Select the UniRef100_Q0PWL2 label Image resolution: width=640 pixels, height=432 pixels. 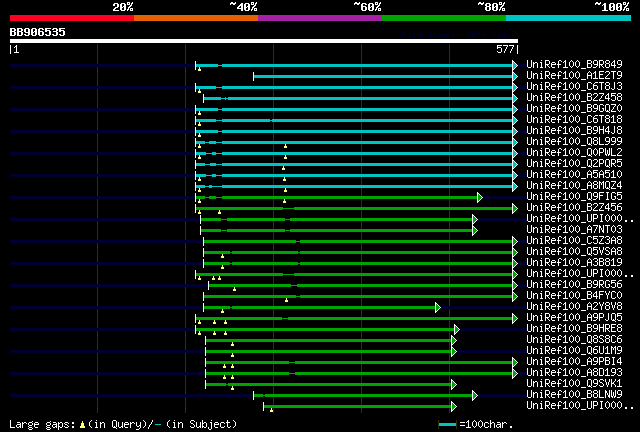[x=574, y=153]
